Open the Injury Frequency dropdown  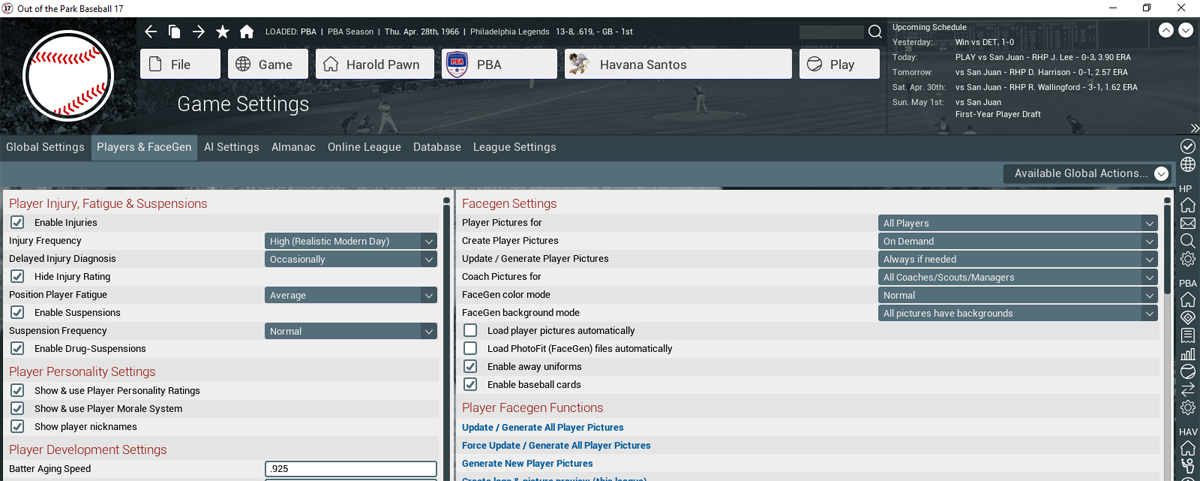(x=351, y=241)
